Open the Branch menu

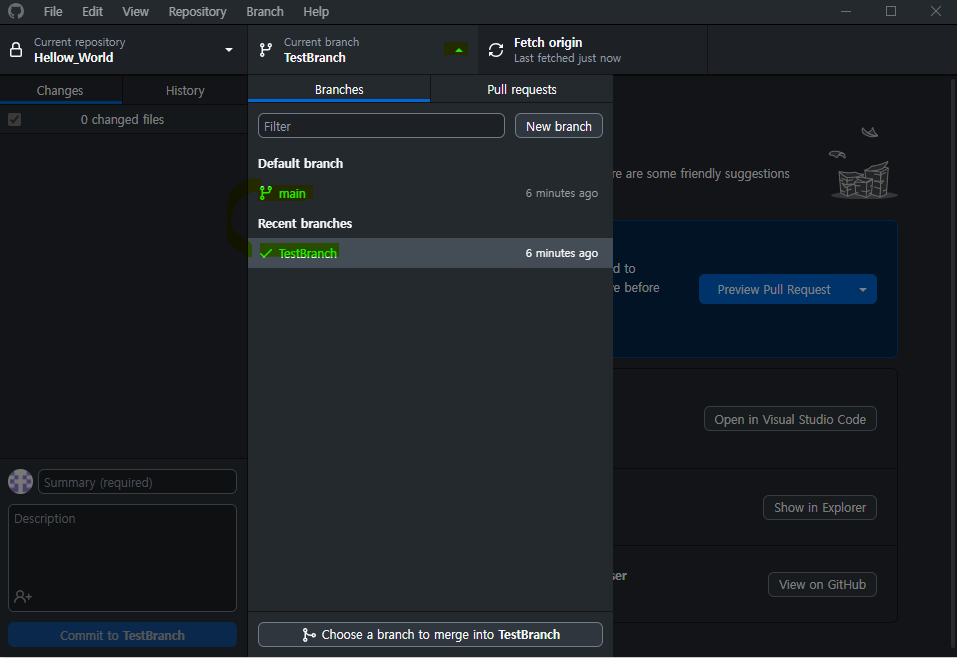click(265, 12)
